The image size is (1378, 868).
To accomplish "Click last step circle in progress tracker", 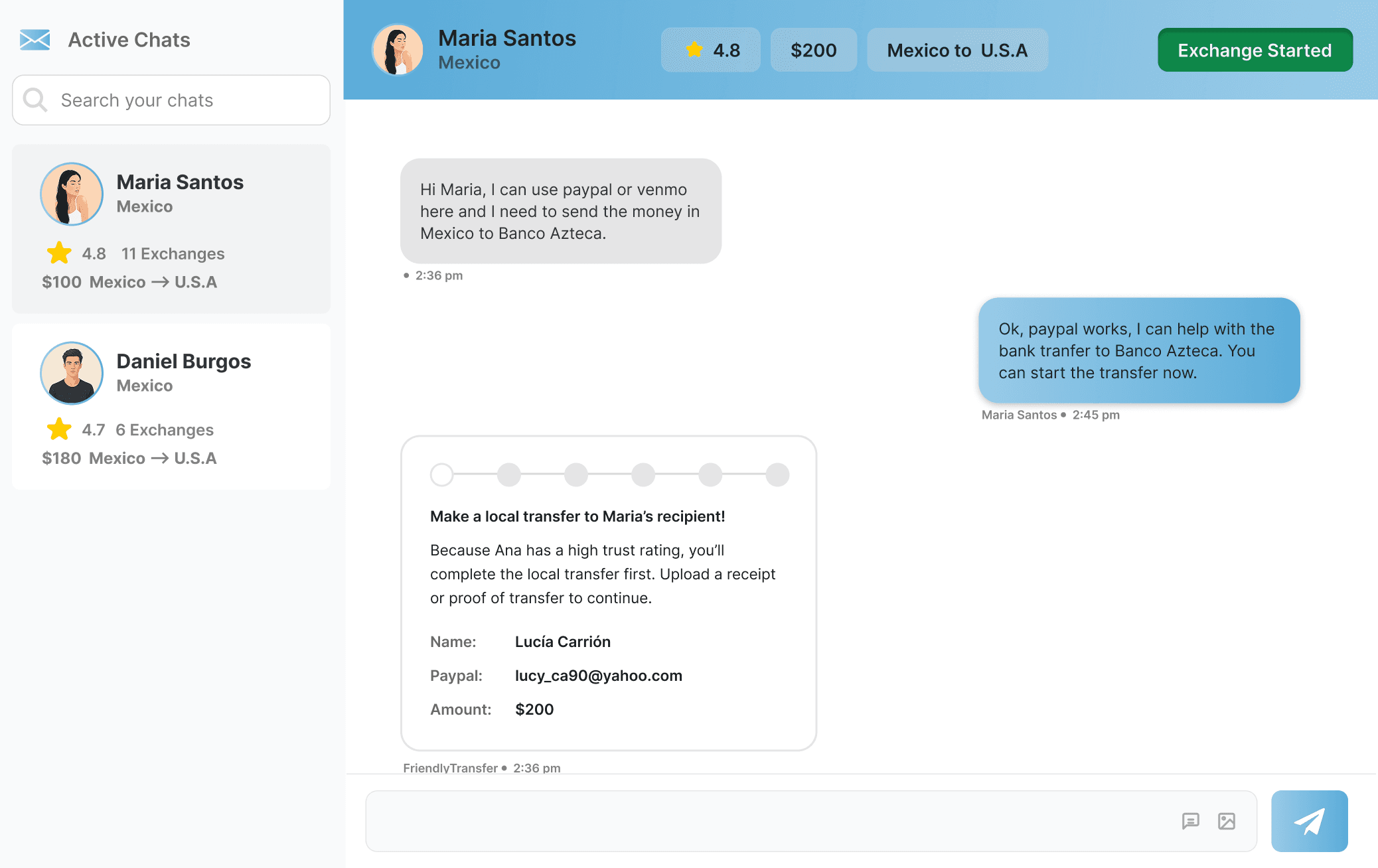I will pyautogui.click(x=777, y=474).
